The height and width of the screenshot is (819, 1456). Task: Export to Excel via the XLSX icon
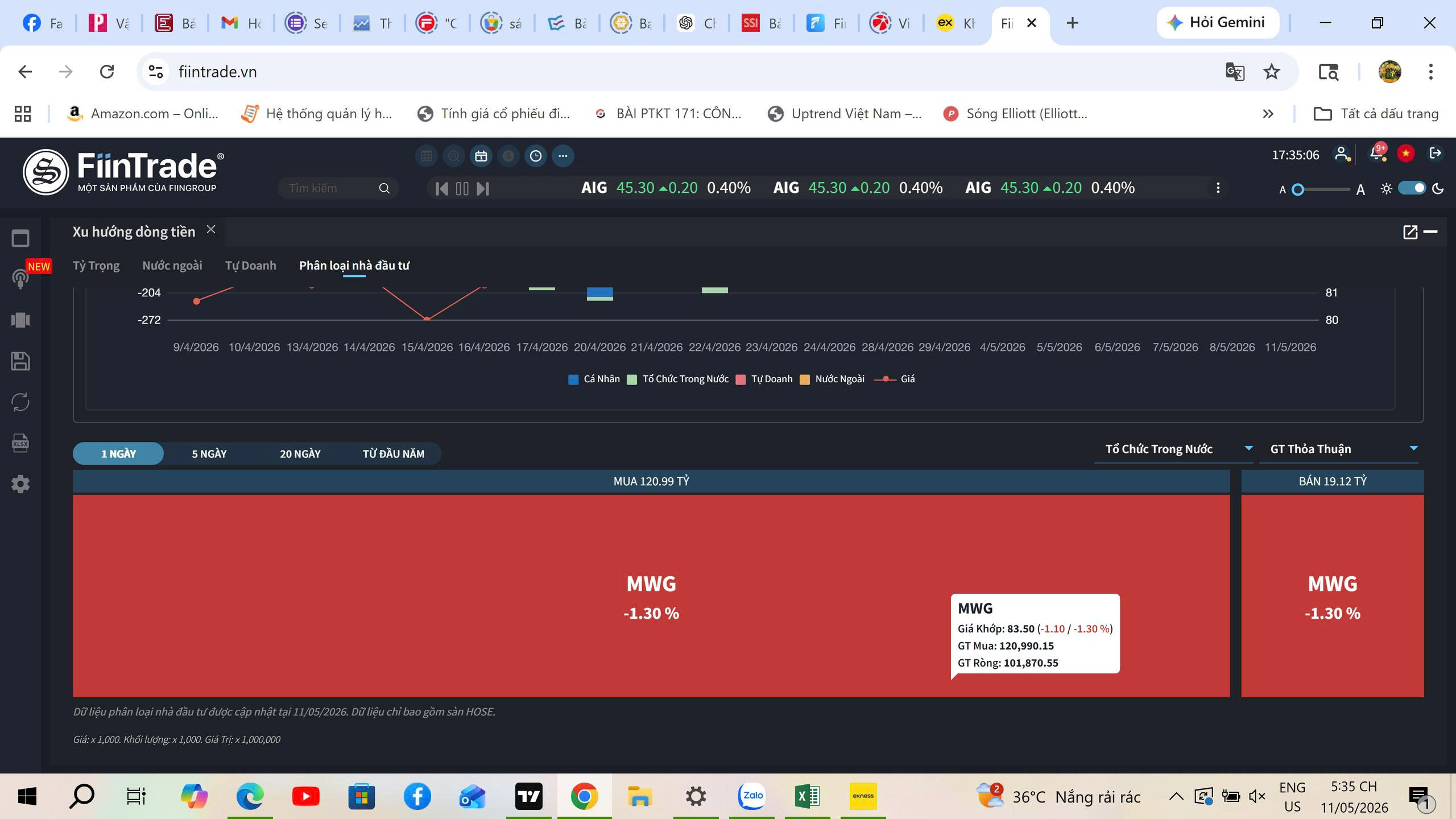20,443
